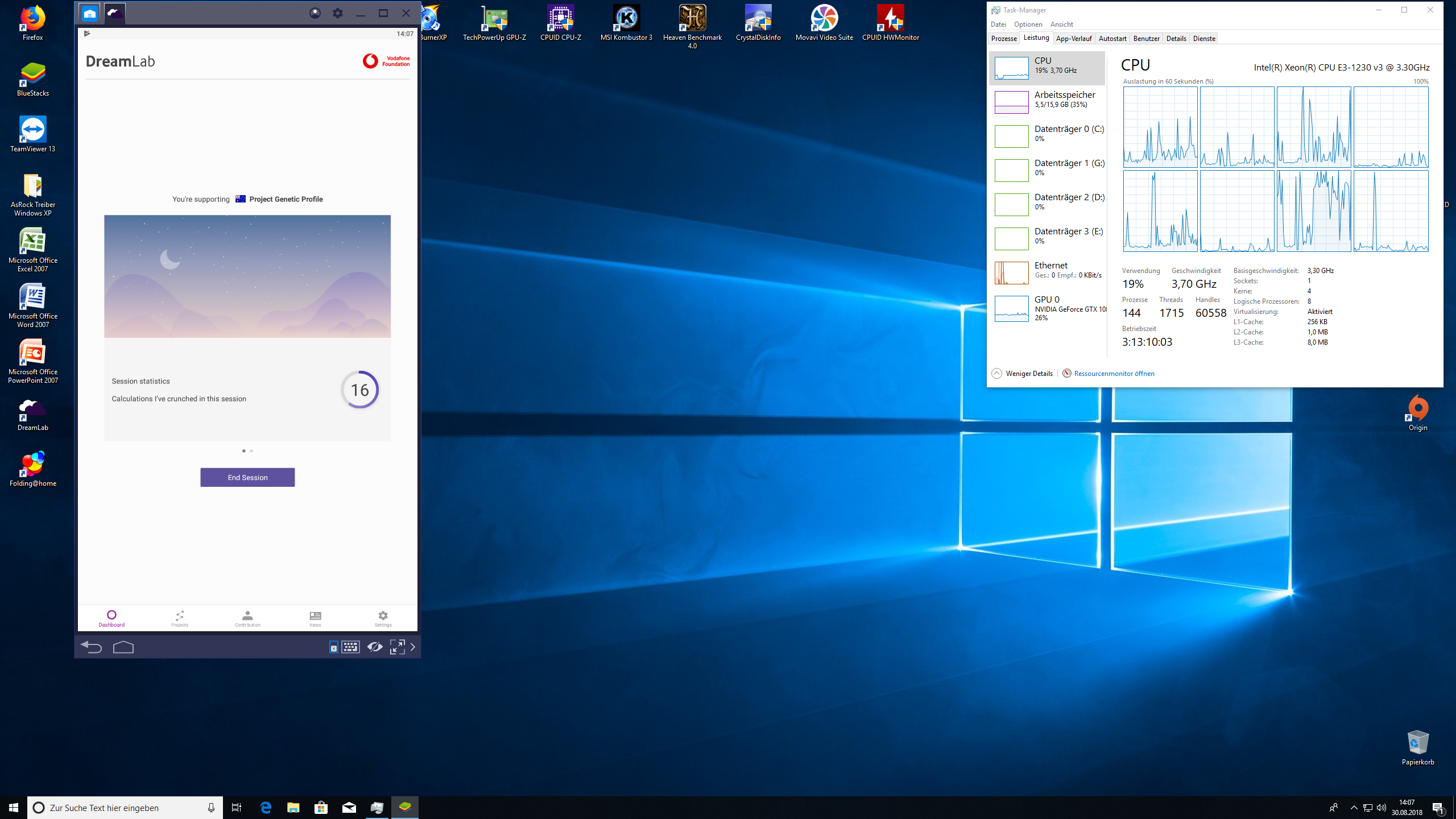Open Movavi Video Suite shortcut
Viewport: 1456px width, 819px height.
coord(824,23)
